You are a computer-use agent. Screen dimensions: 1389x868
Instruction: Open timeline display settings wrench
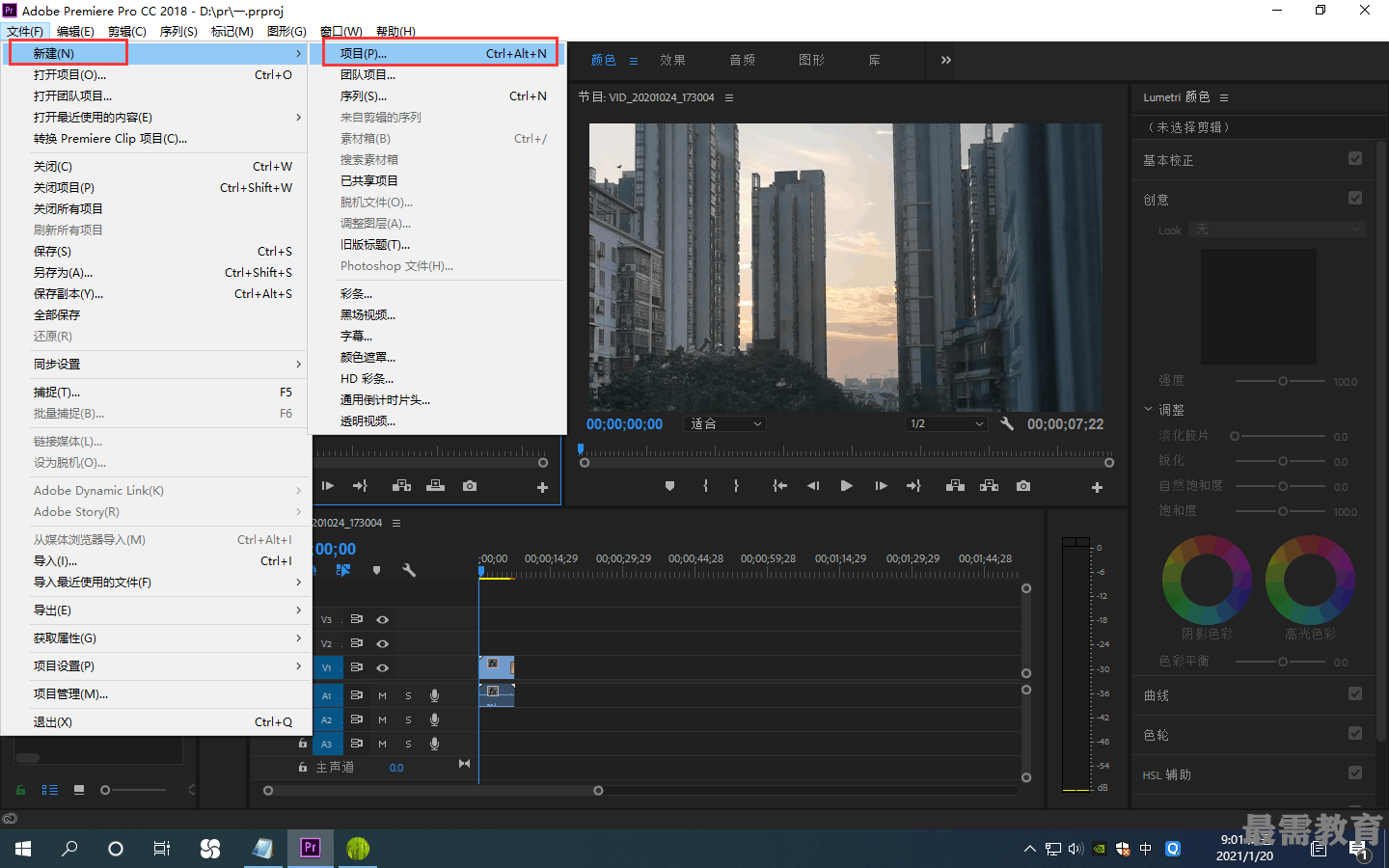pyautogui.click(x=409, y=570)
